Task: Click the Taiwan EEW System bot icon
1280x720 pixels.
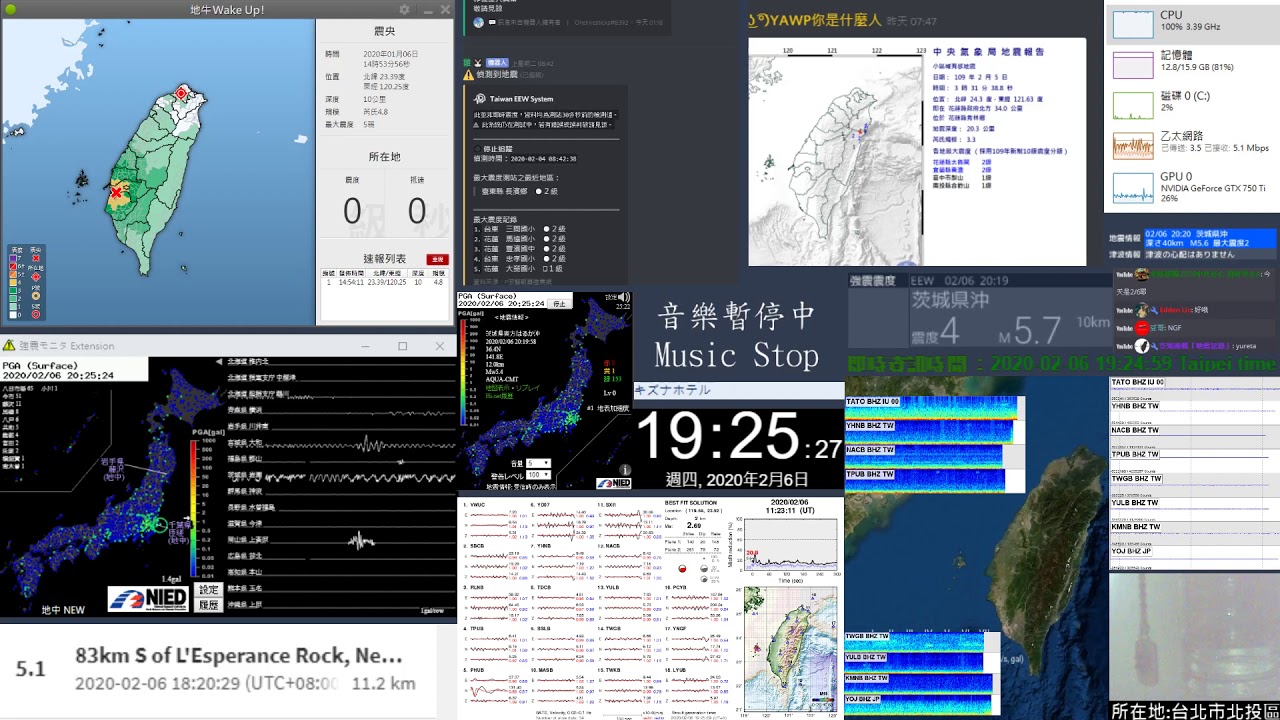Action: click(x=479, y=99)
